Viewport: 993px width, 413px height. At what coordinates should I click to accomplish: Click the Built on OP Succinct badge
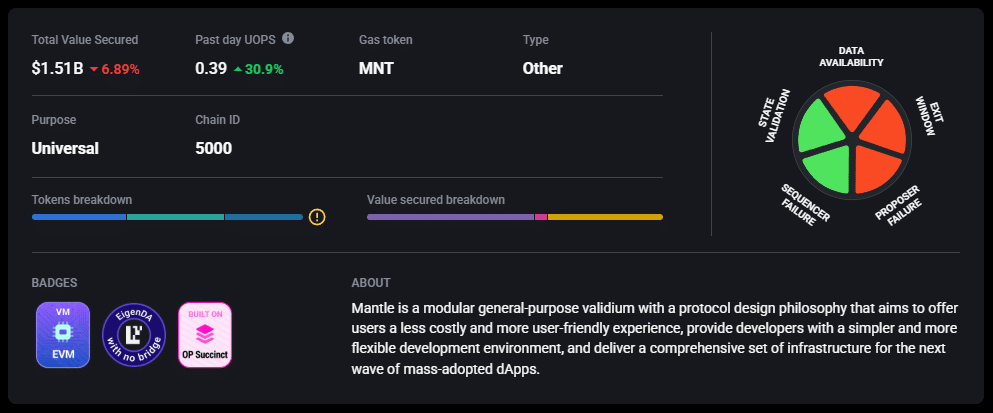(204, 334)
